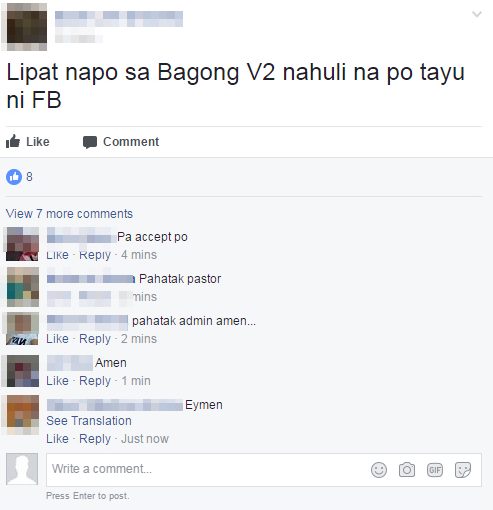The width and height of the screenshot is (493, 510).
Task: Click the Like text button on post
Action: (x=38, y=142)
